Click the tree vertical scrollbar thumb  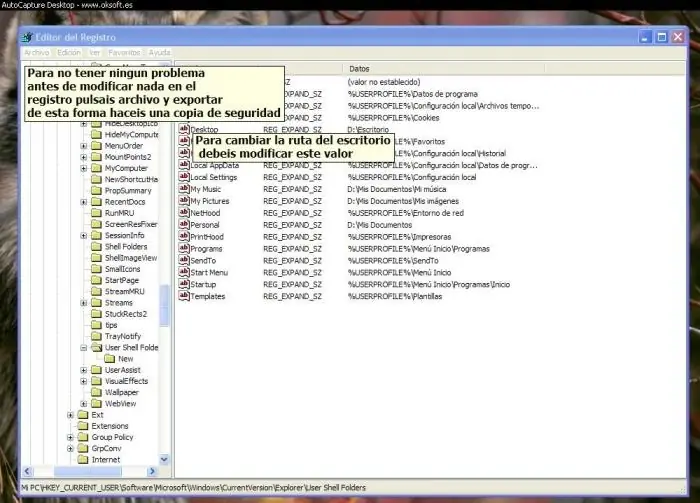click(164, 306)
